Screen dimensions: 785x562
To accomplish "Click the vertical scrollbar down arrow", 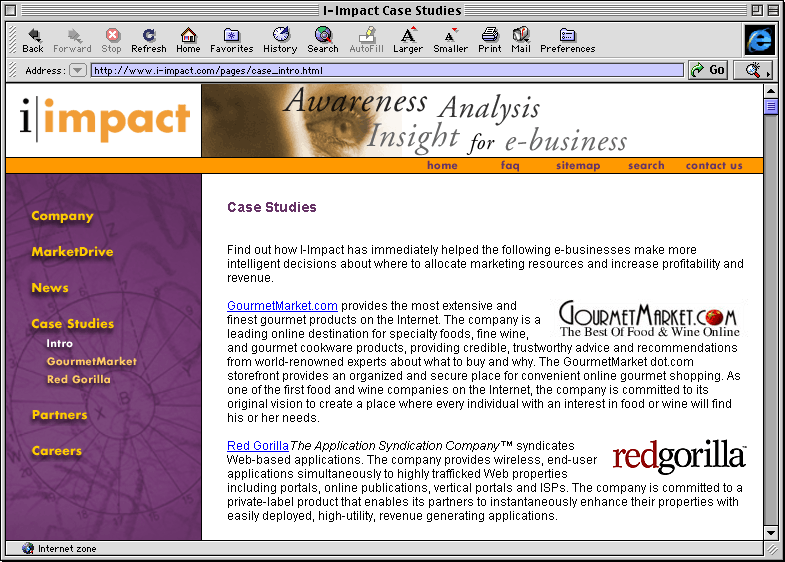I will tap(771, 533).
